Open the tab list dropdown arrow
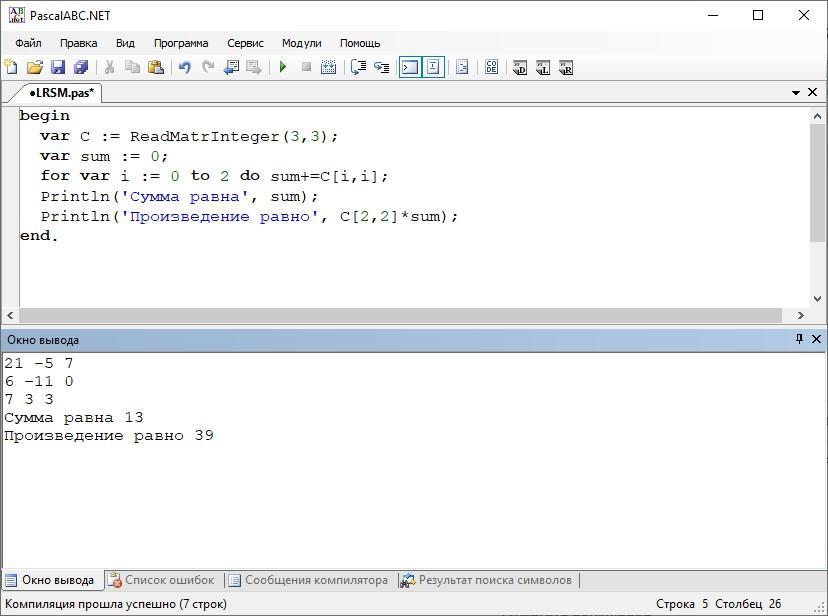This screenshot has height=616, width=828. click(x=796, y=92)
